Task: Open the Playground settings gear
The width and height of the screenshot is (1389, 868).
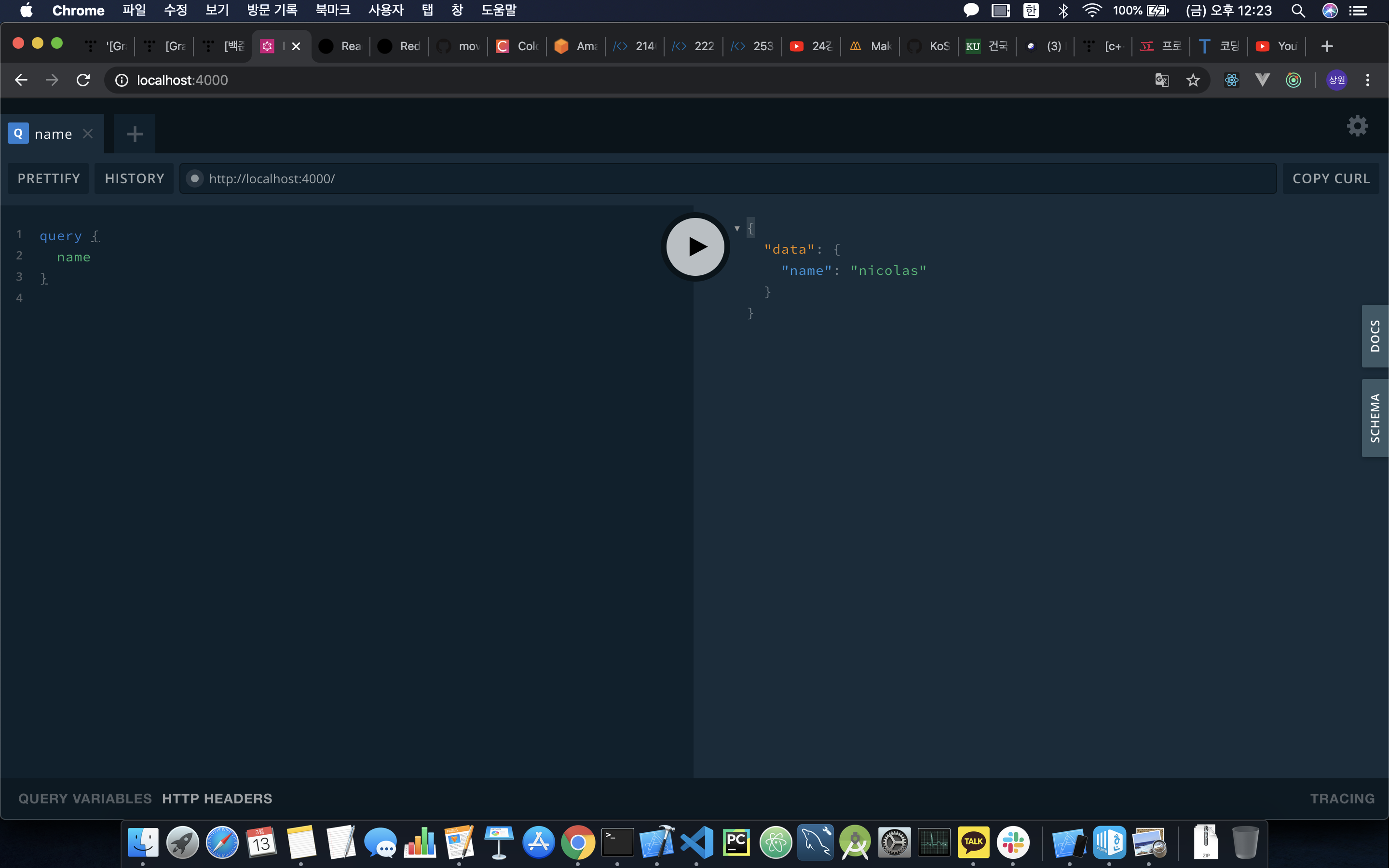Action: (1358, 126)
